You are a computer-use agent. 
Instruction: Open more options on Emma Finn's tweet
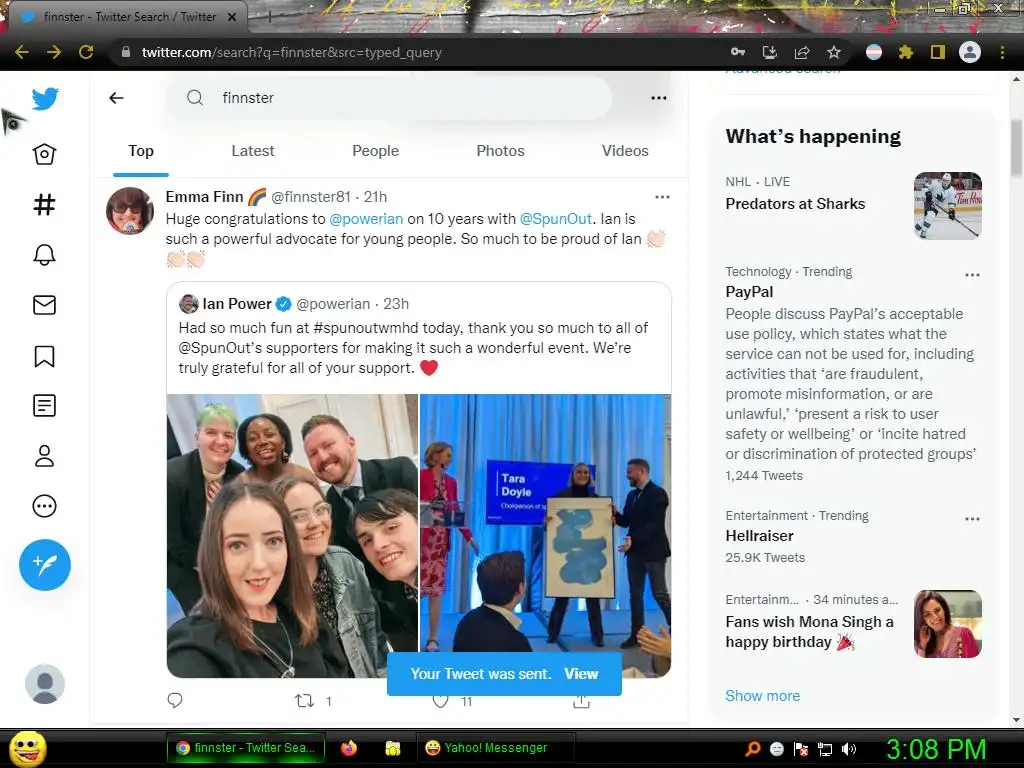click(662, 197)
